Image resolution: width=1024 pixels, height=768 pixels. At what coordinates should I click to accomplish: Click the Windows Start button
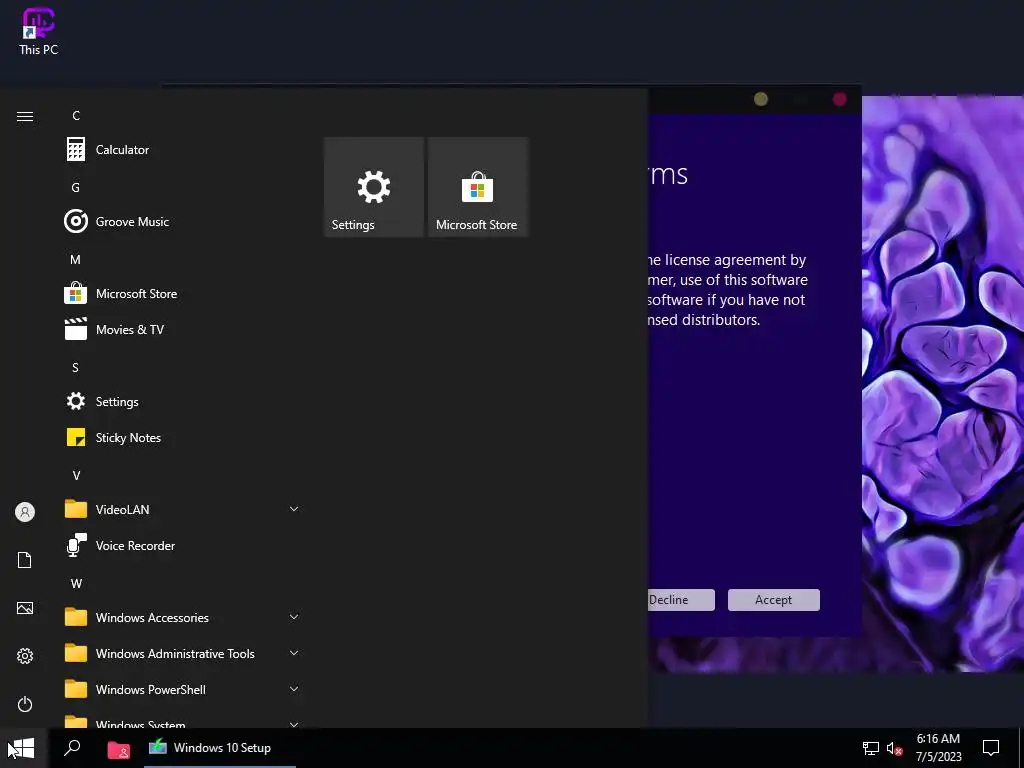pyautogui.click(x=22, y=748)
